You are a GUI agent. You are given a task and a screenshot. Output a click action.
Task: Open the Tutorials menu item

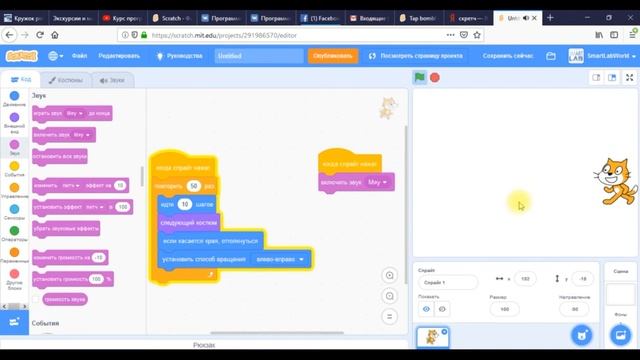180,56
